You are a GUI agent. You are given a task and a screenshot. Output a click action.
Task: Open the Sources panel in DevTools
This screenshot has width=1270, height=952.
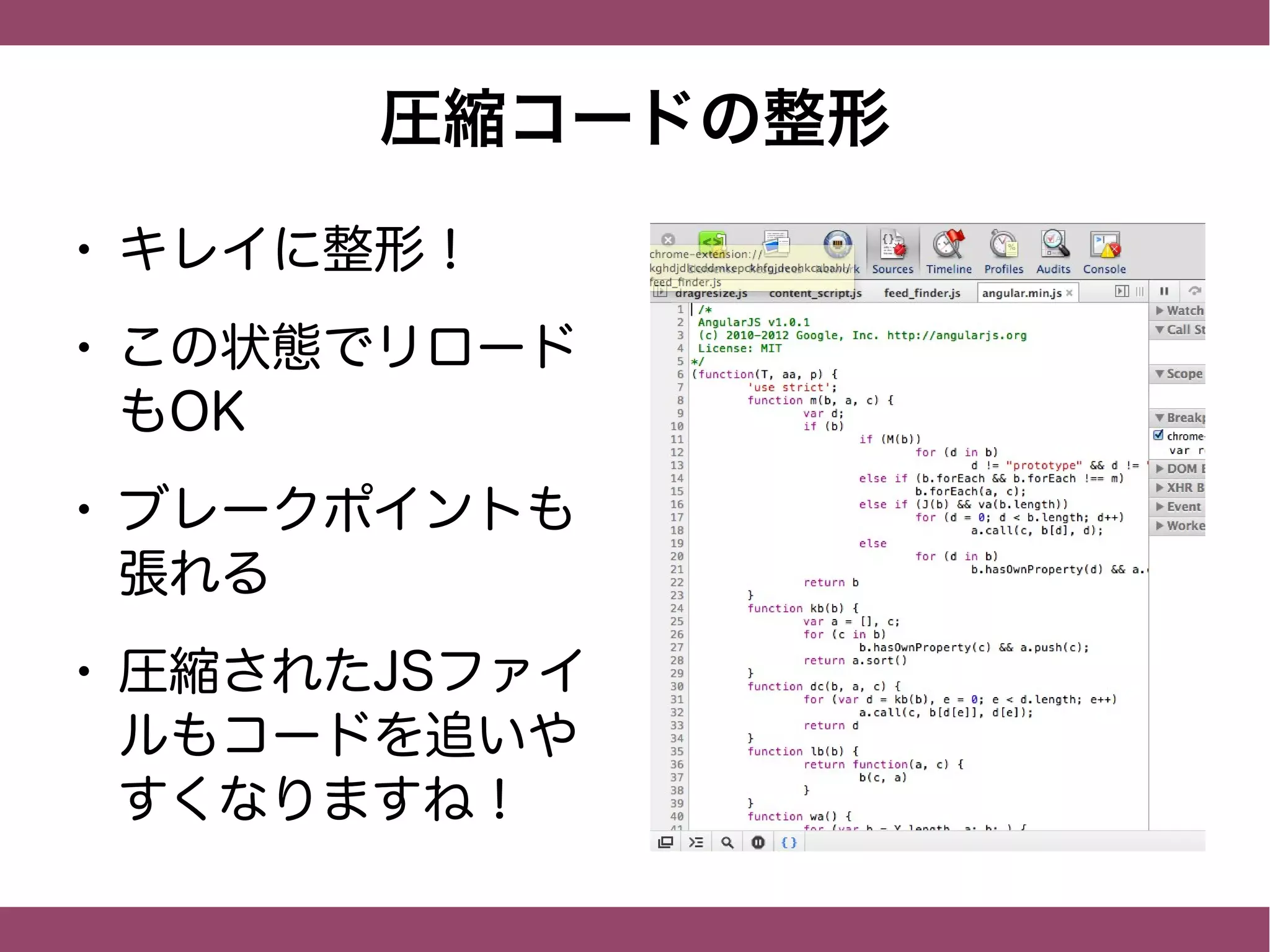pos(892,252)
